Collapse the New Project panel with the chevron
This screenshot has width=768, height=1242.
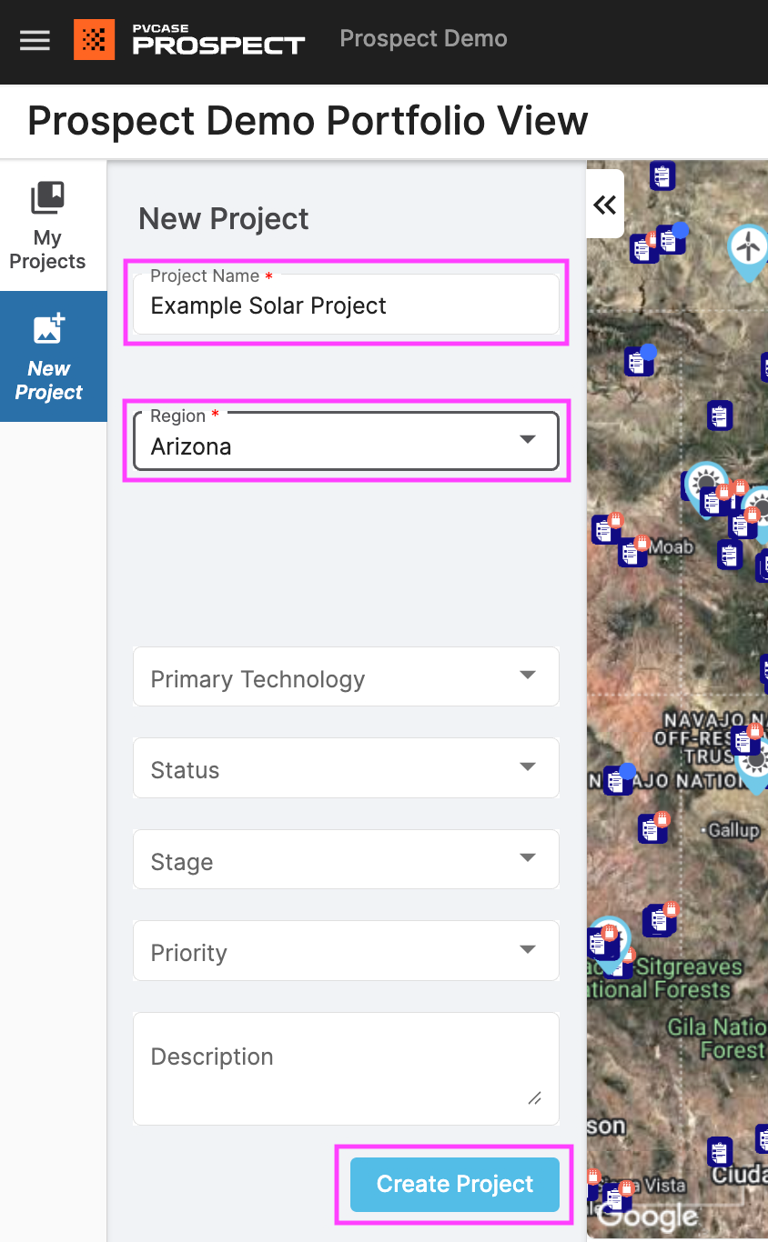coord(605,204)
